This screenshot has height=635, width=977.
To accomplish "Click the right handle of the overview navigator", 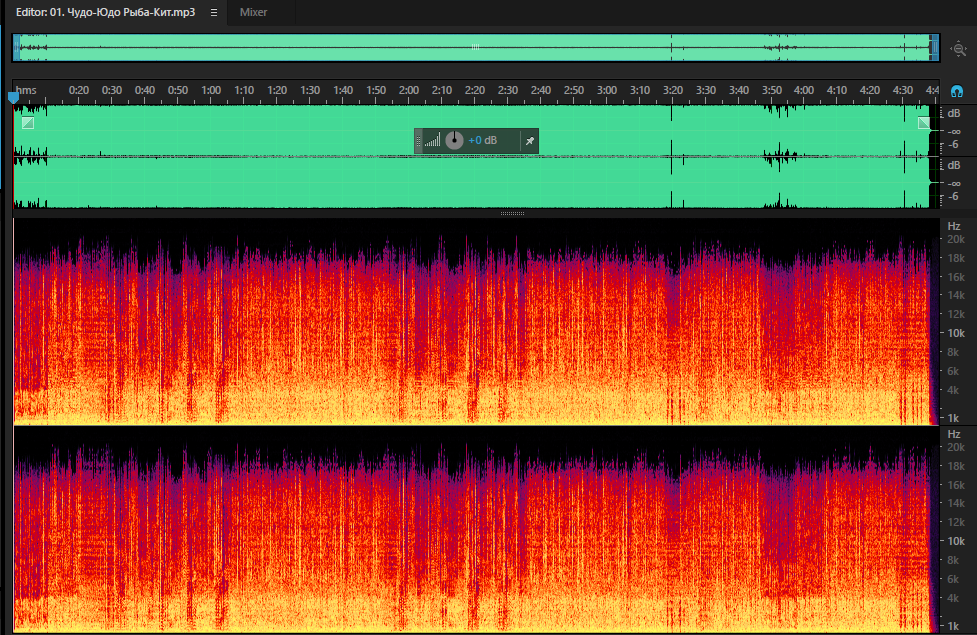I will (934, 47).
